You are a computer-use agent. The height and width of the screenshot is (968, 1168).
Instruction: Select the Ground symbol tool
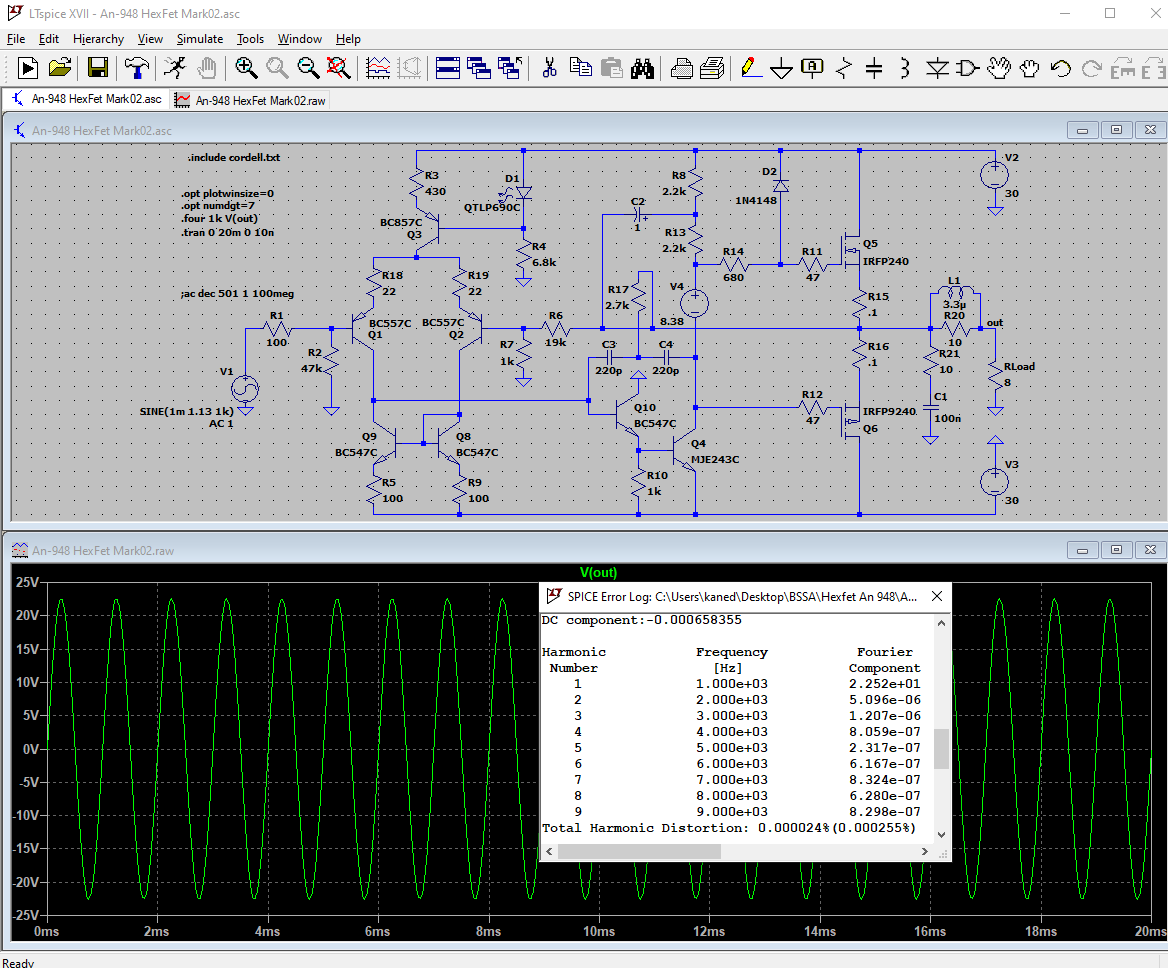pos(782,68)
